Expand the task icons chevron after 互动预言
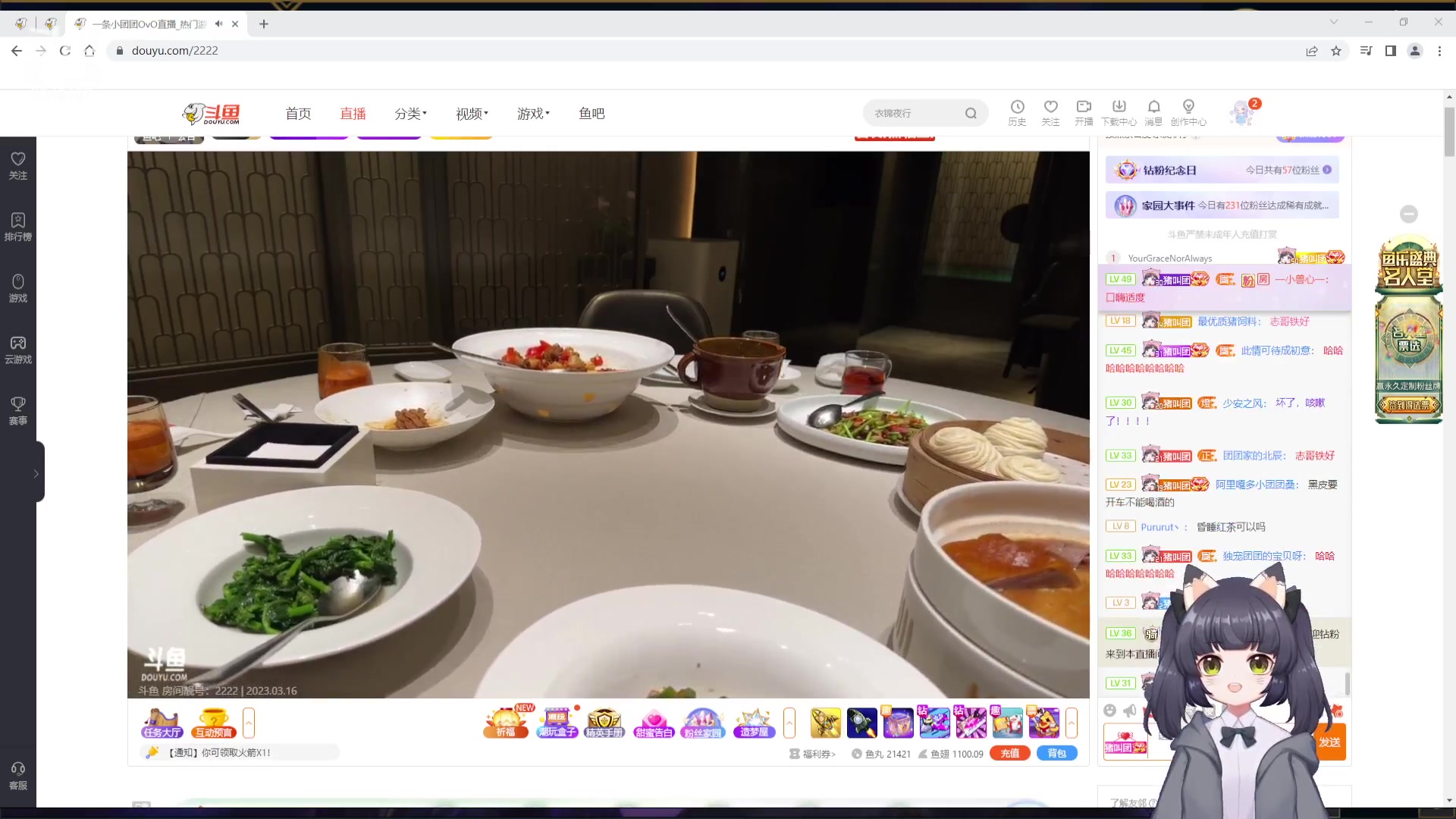Screen dimensions: 1456x819 249,723
